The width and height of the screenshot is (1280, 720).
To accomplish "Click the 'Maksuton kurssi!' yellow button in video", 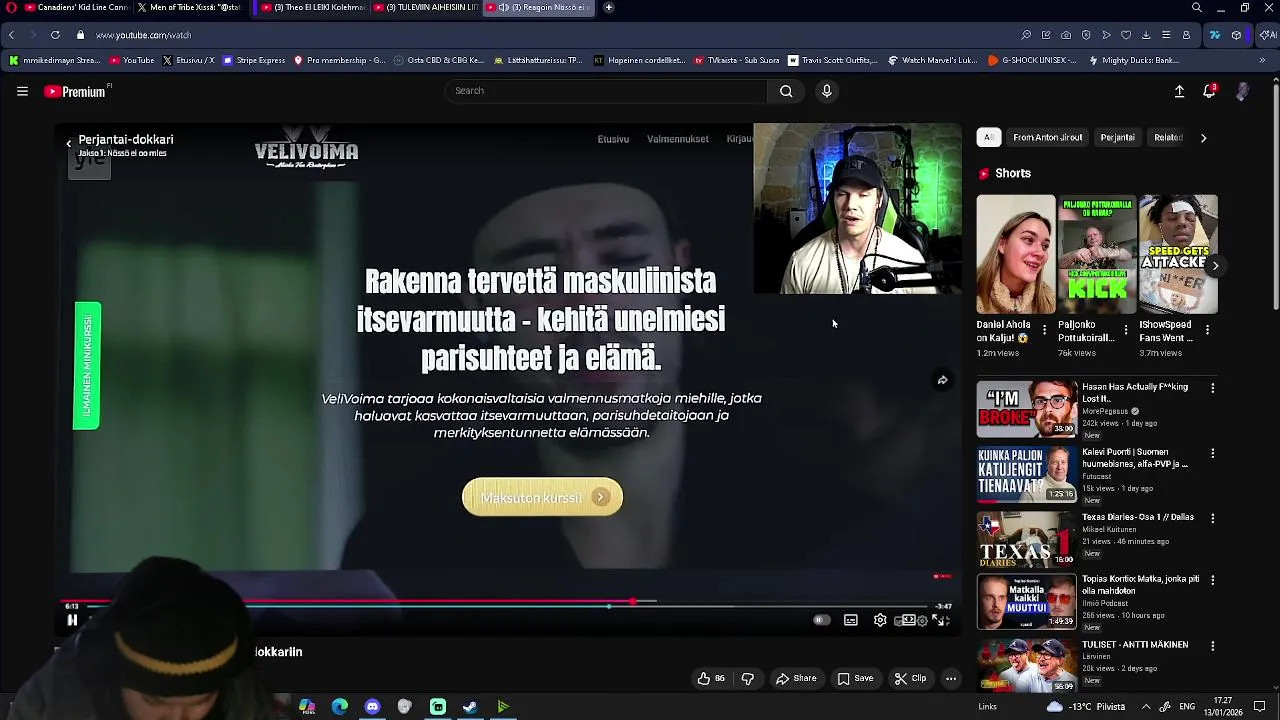I will pyautogui.click(x=542, y=497).
